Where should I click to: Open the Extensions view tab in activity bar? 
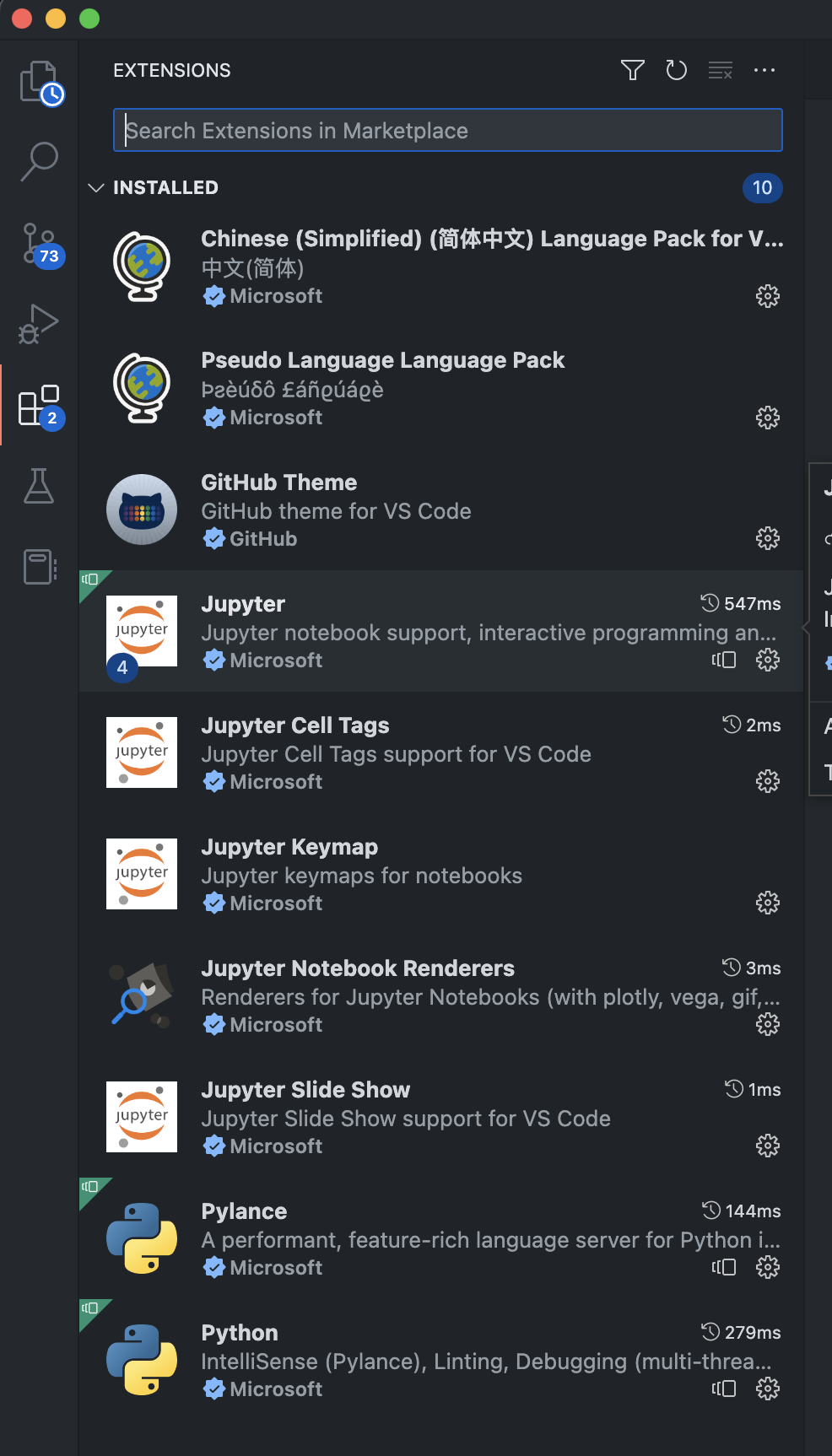click(x=39, y=405)
